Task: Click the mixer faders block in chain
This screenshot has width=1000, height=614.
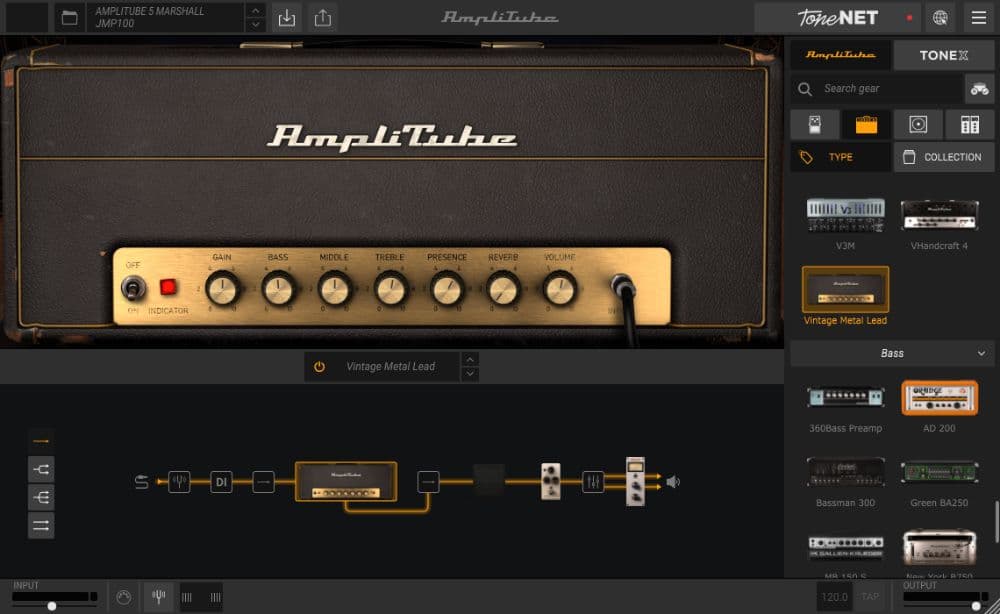Action: point(593,481)
